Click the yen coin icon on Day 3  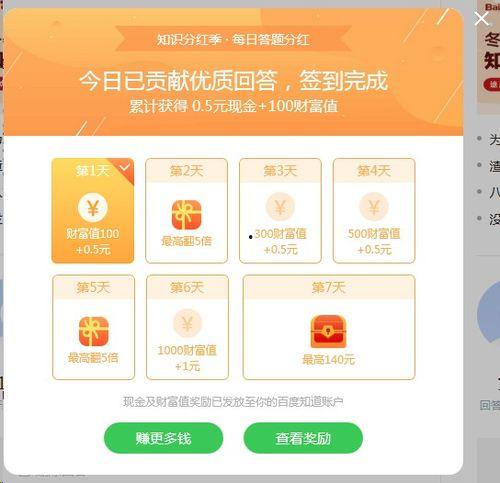click(280, 207)
